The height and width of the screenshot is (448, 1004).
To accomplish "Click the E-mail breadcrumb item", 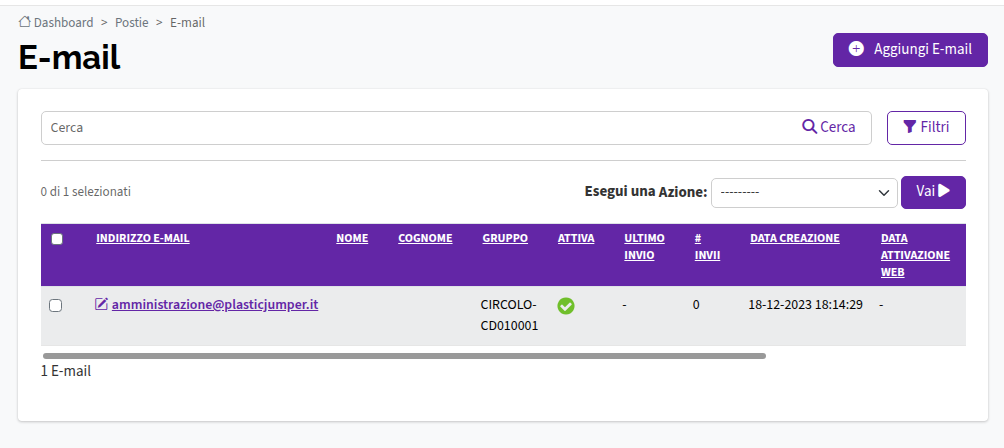I will [x=188, y=22].
